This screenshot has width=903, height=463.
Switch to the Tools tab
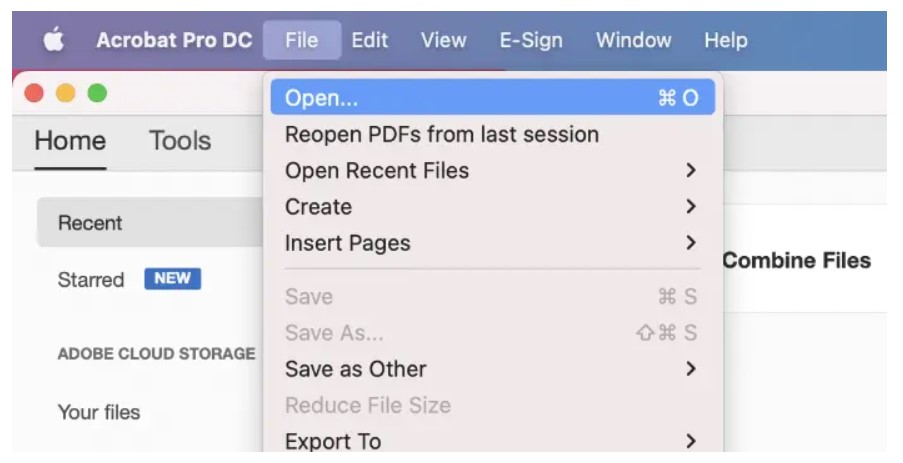pos(180,141)
